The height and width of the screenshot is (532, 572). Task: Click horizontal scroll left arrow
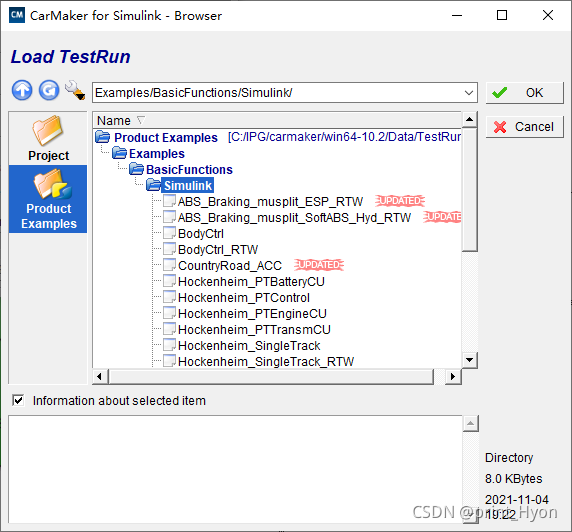point(100,376)
